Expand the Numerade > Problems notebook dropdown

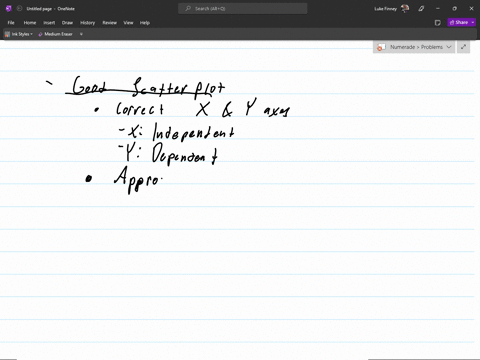pos(449,47)
